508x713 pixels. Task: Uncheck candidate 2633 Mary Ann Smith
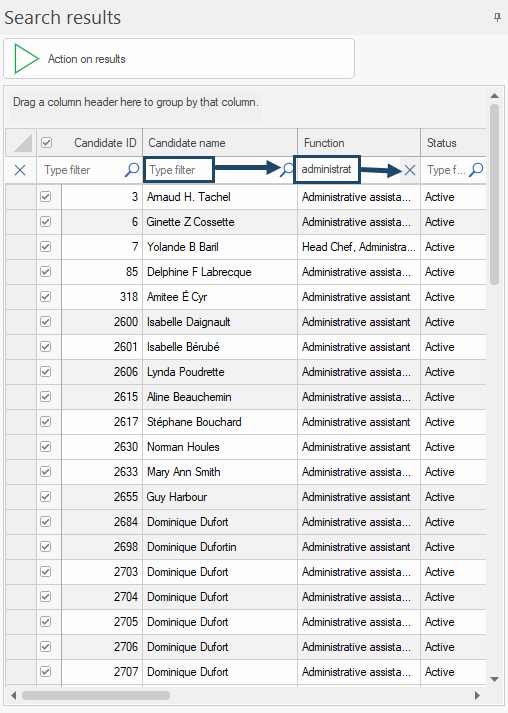pos(45,472)
